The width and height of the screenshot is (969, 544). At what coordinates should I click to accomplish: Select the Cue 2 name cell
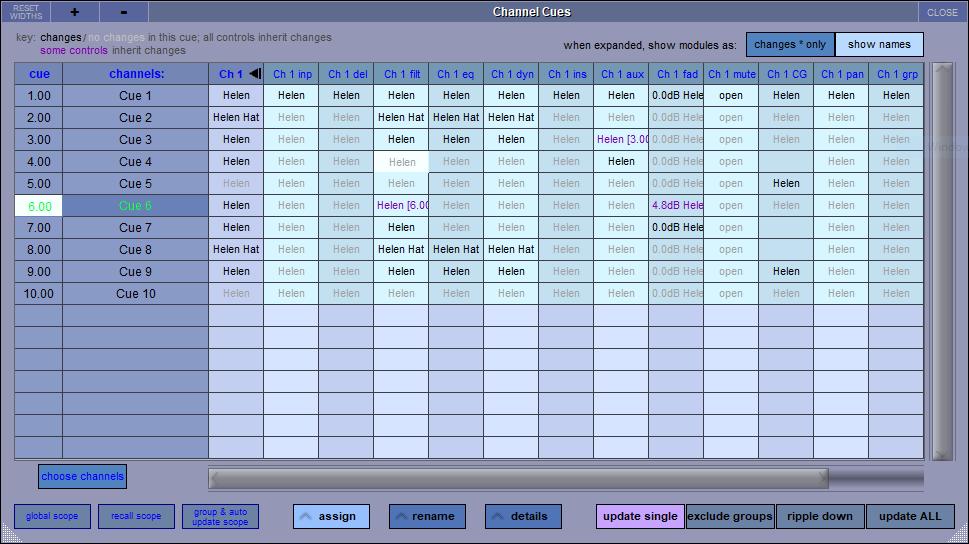[x=135, y=117]
